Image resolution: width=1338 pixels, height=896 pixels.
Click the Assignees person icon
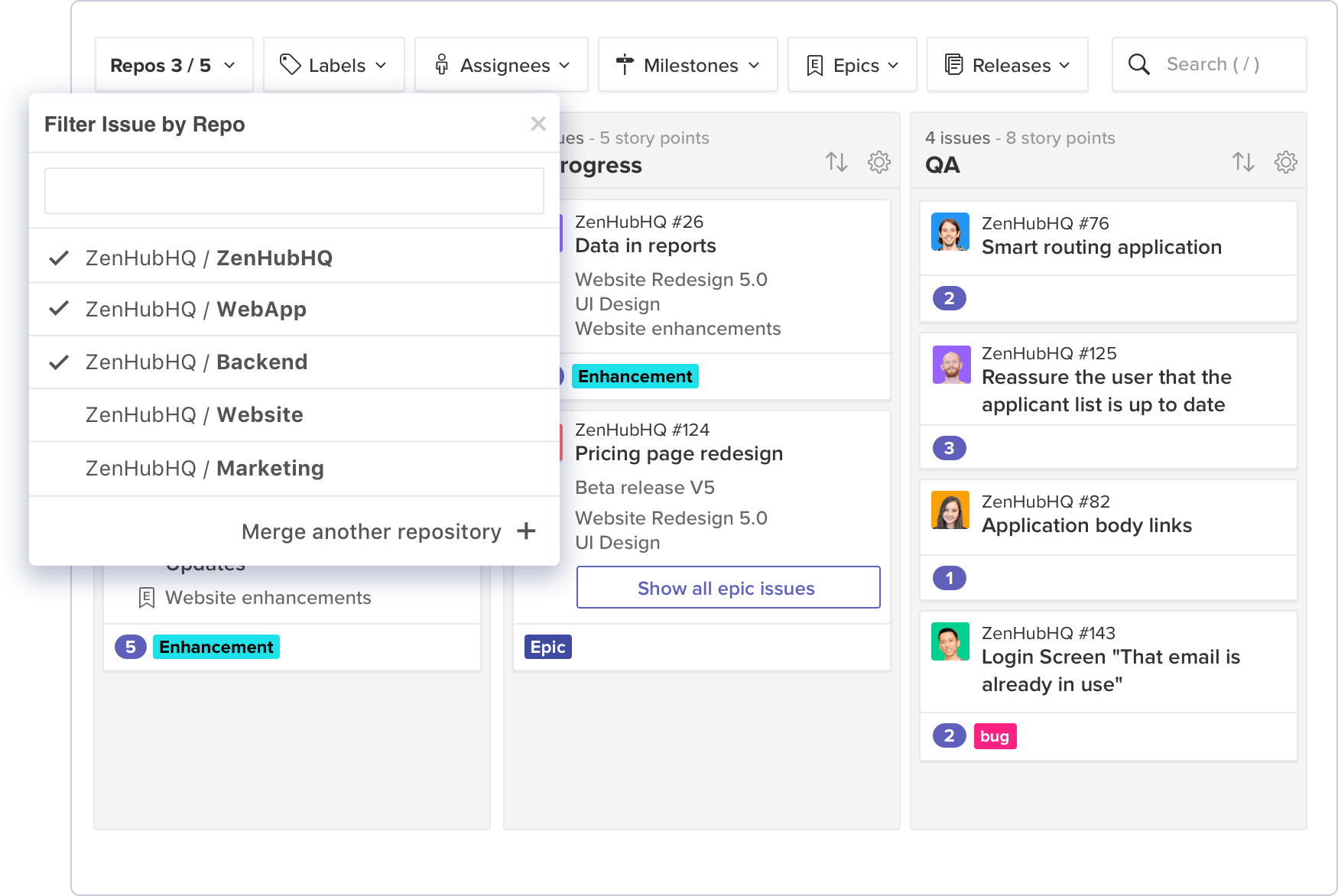pos(442,64)
